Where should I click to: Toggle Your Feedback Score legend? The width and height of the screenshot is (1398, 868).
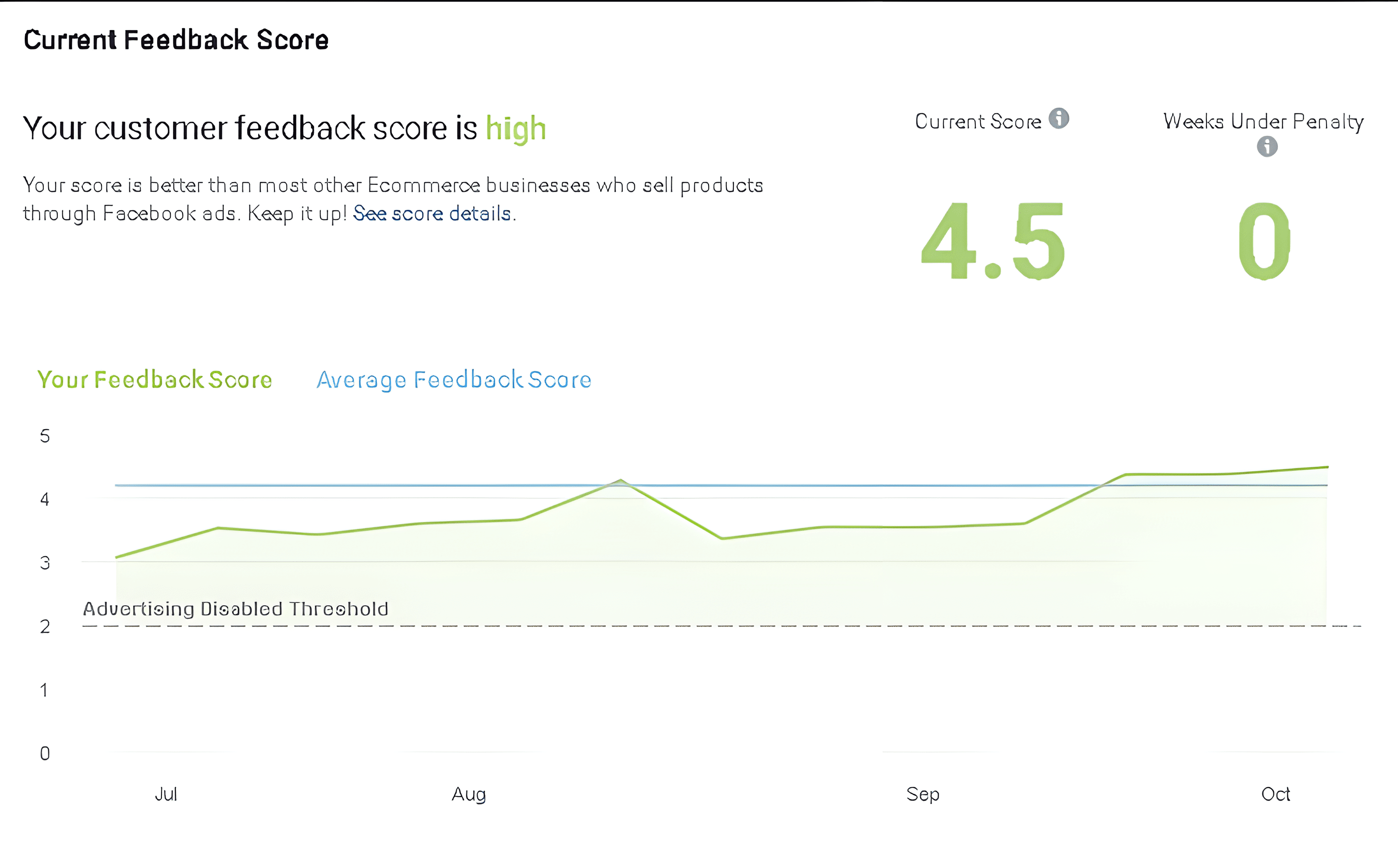(154, 380)
